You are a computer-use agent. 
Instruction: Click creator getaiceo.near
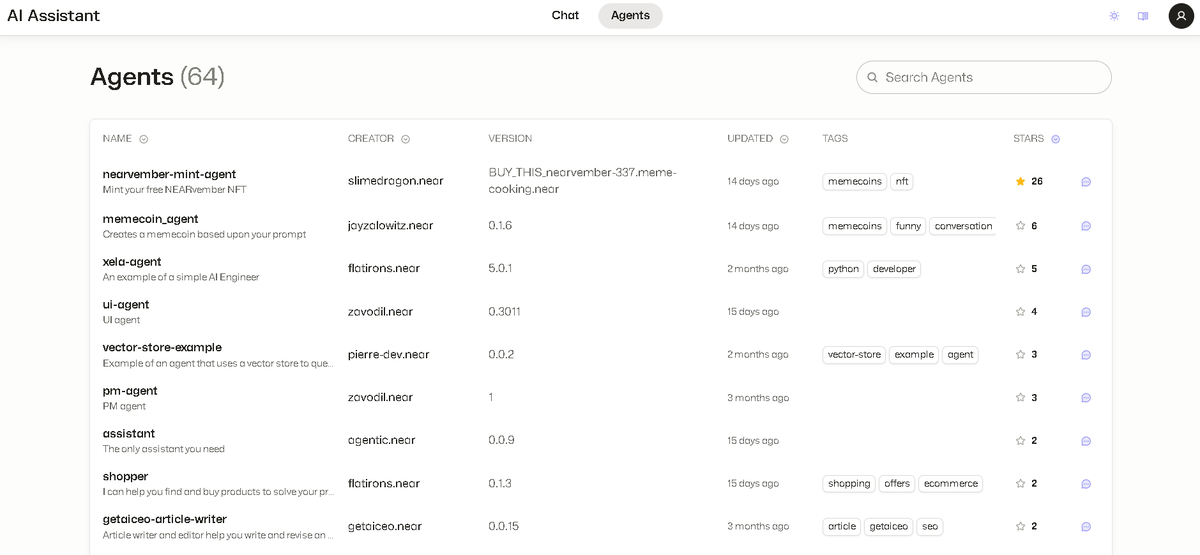tap(385, 527)
